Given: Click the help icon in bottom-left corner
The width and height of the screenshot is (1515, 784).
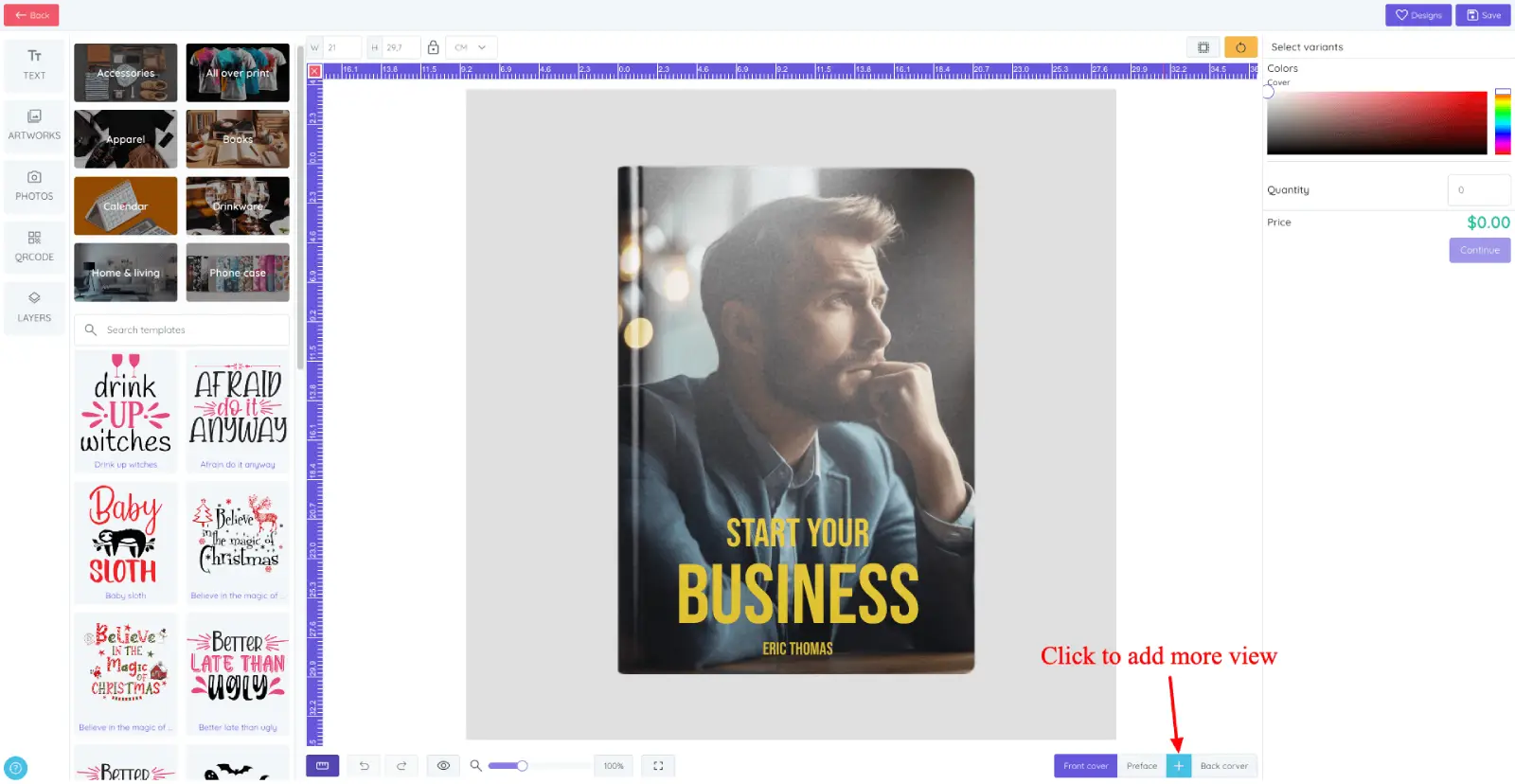Looking at the screenshot, I should coord(15,768).
